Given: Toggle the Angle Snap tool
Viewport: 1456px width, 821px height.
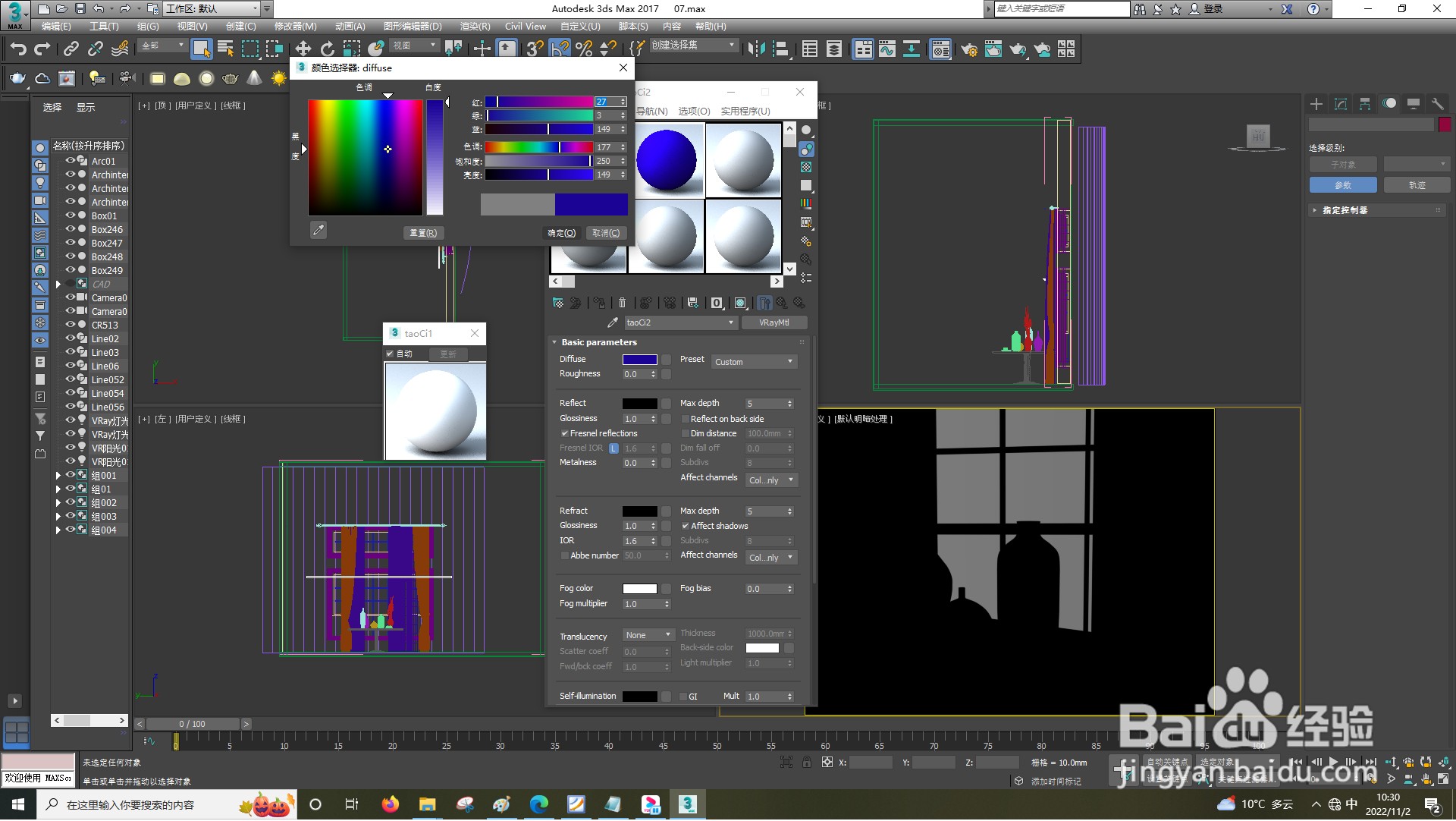Looking at the screenshot, I should point(560,49).
